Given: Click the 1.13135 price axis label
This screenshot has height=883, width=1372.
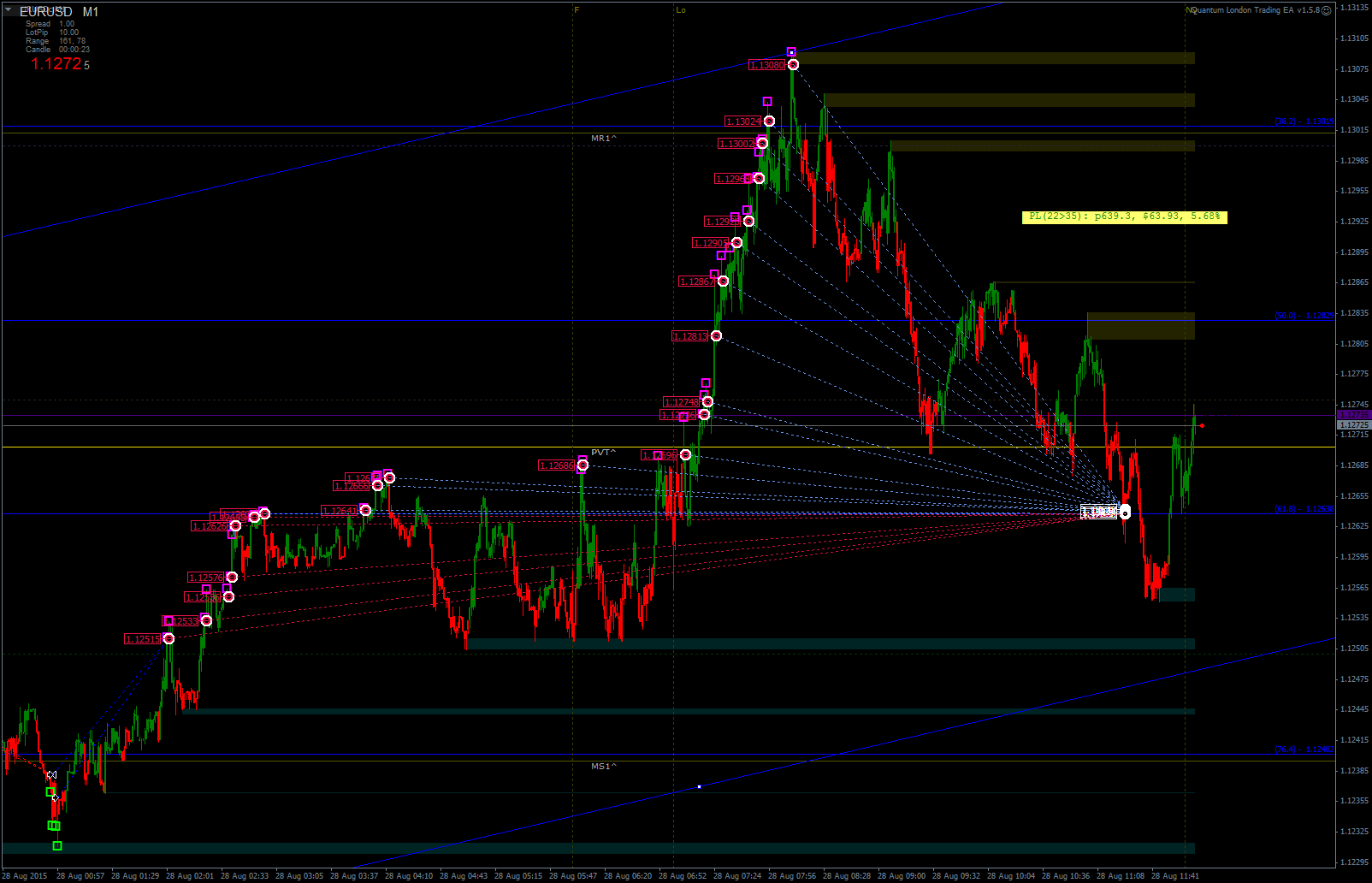Looking at the screenshot, I should (x=1355, y=8).
